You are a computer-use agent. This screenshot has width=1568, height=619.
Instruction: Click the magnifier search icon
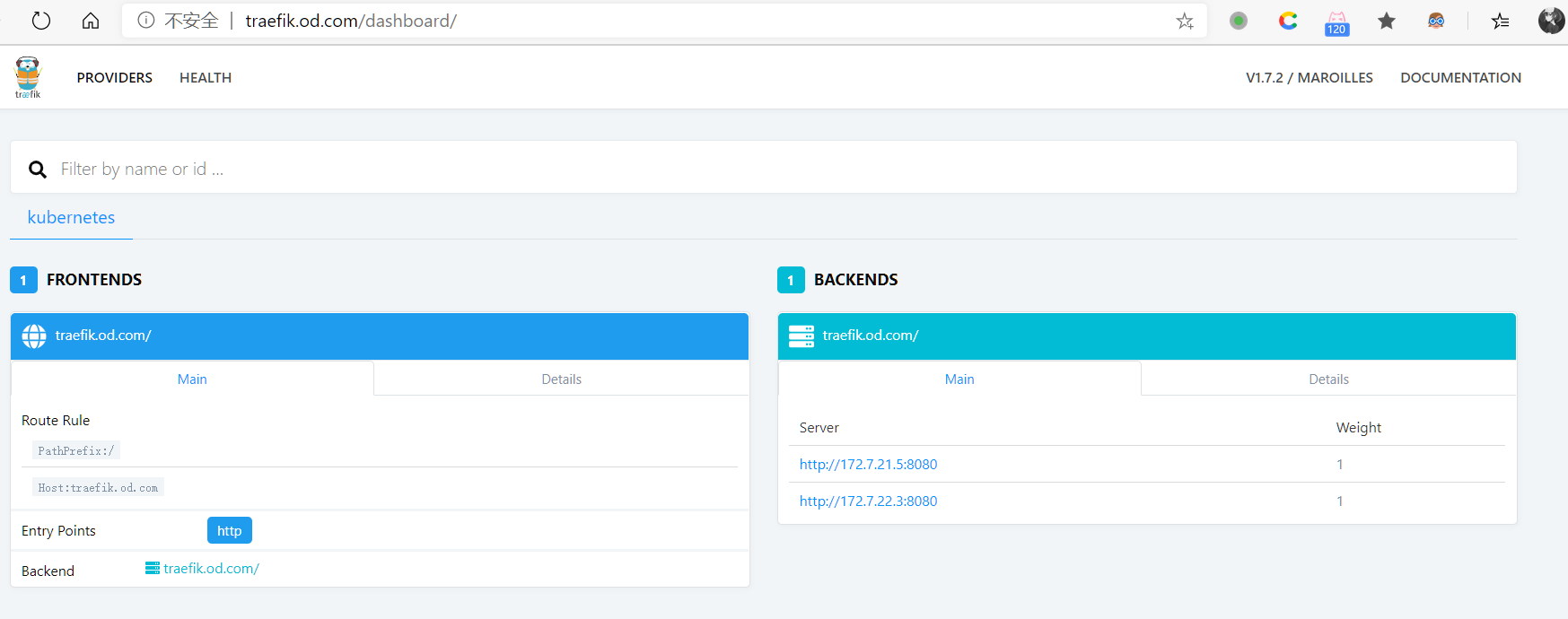[x=38, y=169]
